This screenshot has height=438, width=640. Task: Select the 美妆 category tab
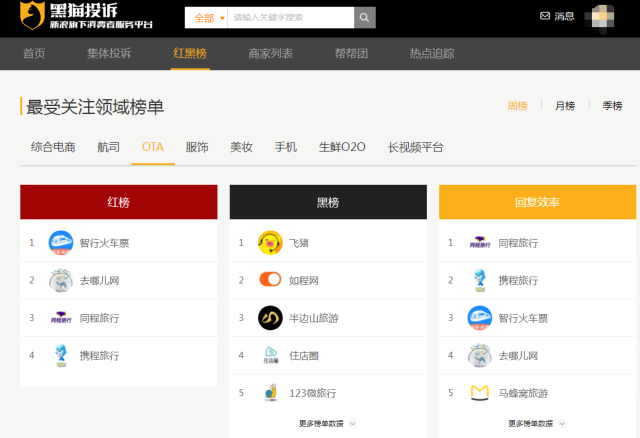coord(242,147)
